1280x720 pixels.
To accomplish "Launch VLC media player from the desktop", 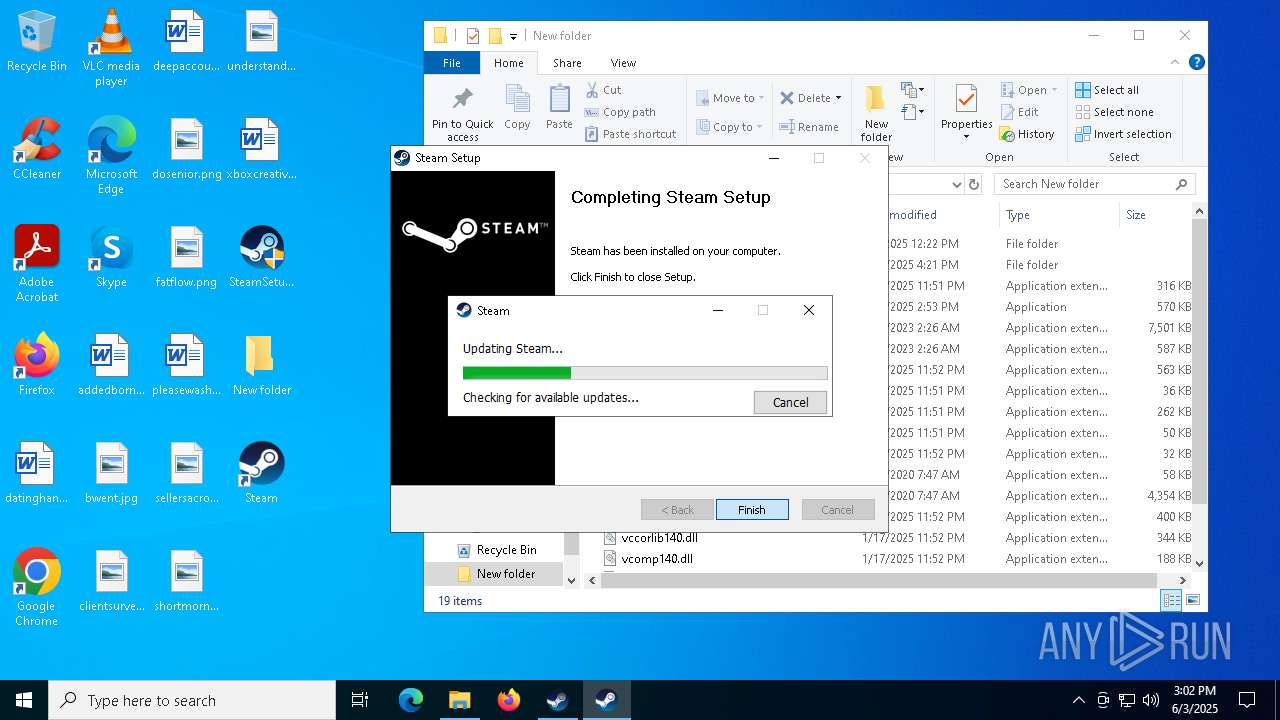I will (x=111, y=48).
